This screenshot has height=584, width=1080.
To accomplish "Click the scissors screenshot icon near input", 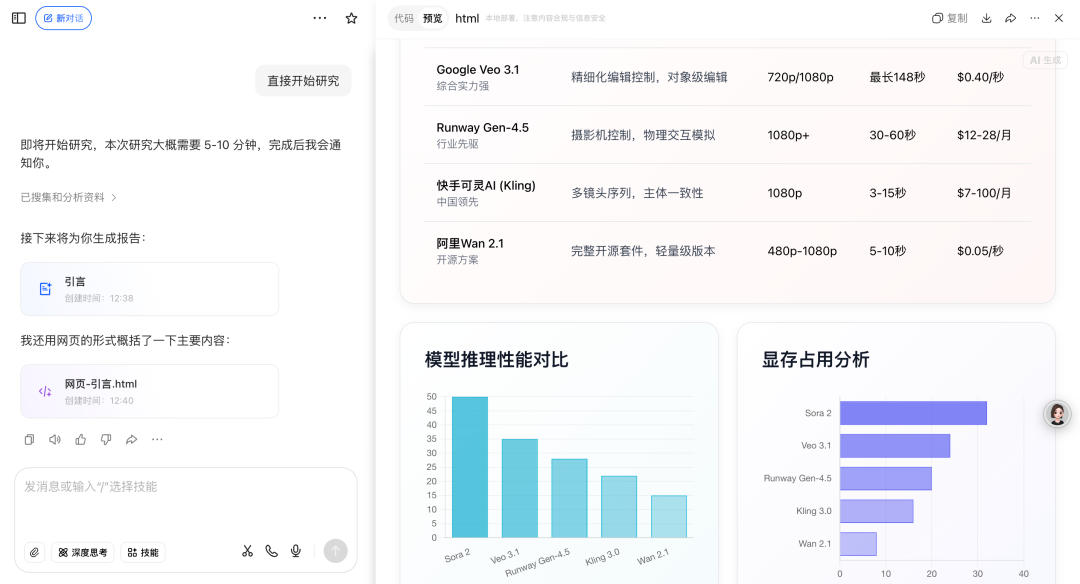I will 247,551.
